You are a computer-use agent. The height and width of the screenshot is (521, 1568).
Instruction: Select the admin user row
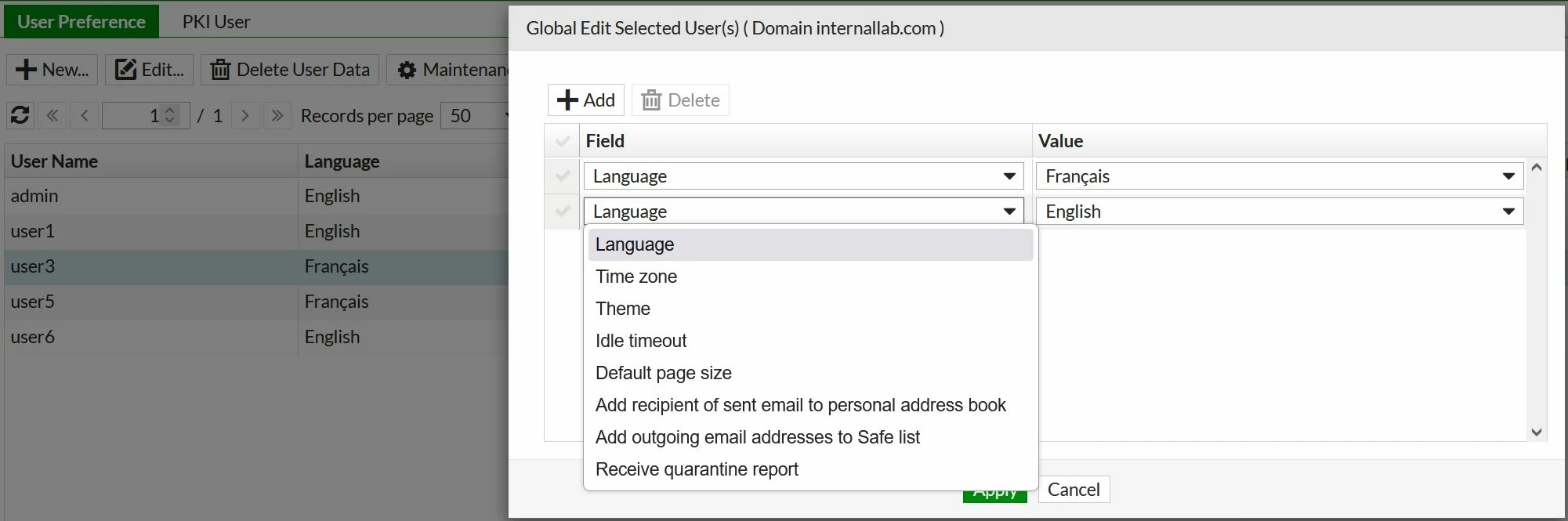[x=256, y=196]
